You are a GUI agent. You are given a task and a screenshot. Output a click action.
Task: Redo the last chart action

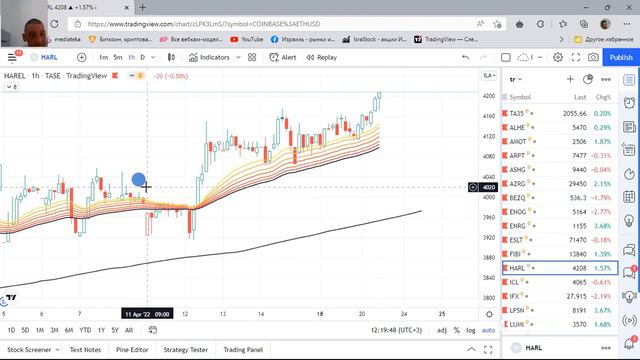click(x=484, y=58)
